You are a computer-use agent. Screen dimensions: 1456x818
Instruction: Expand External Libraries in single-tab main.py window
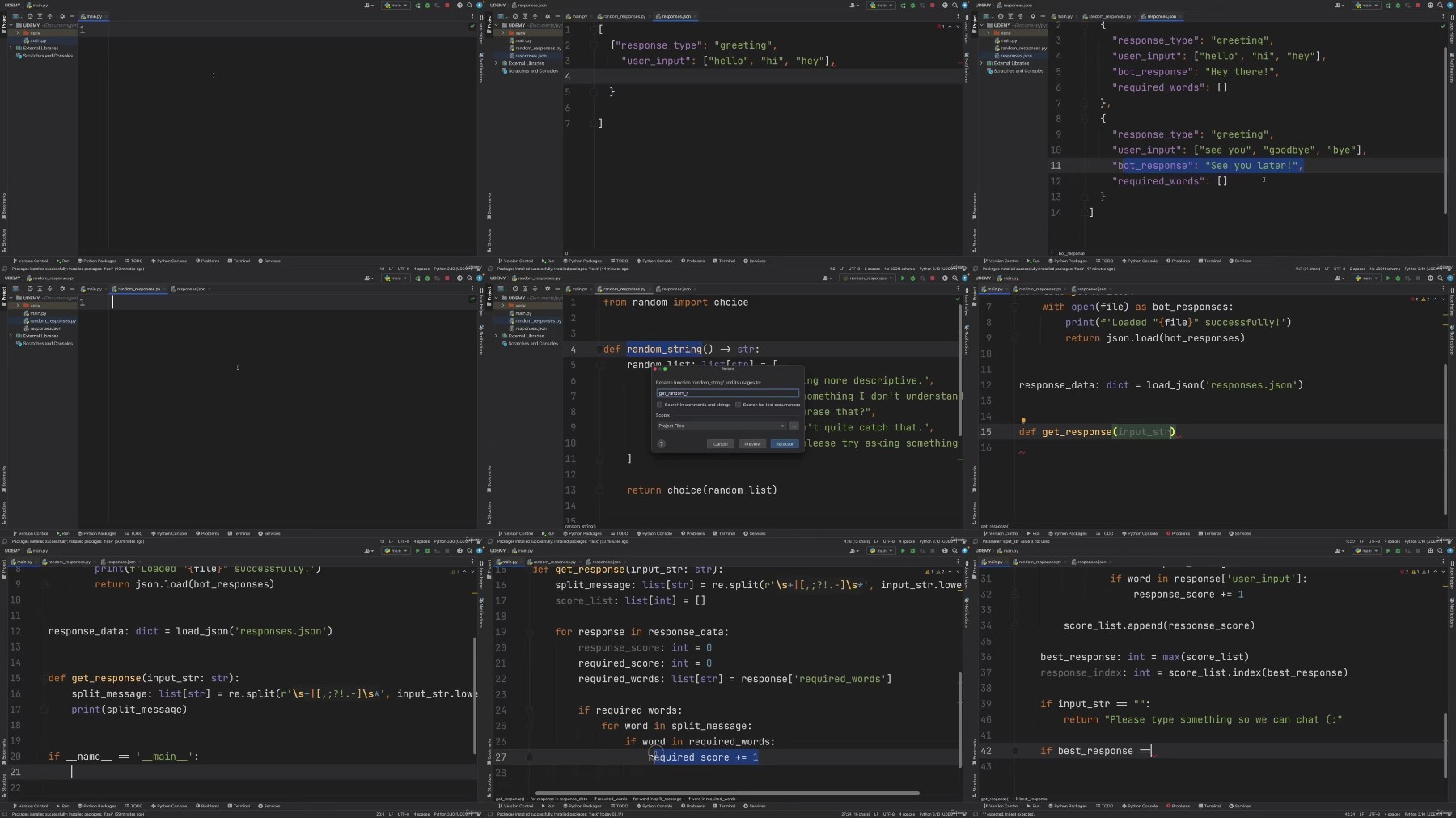11,48
